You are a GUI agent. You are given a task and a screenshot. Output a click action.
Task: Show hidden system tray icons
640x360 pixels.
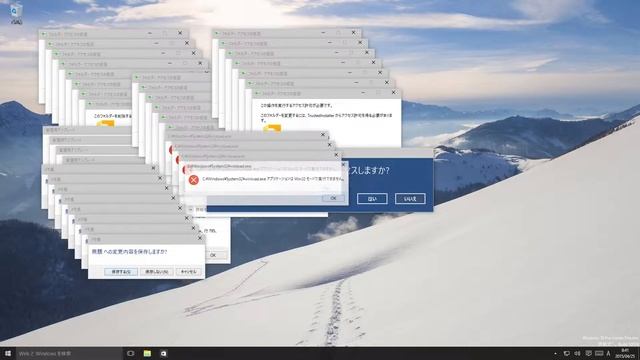(x=556, y=353)
